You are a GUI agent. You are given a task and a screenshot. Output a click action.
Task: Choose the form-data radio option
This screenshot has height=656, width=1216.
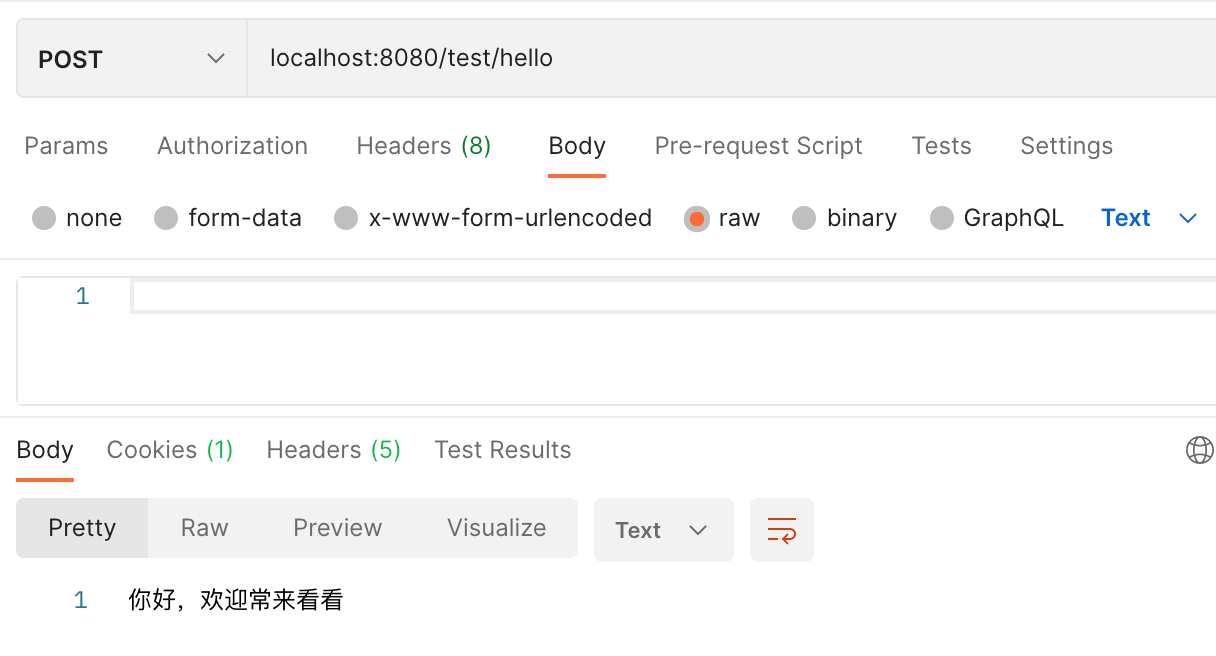point(166,218)
